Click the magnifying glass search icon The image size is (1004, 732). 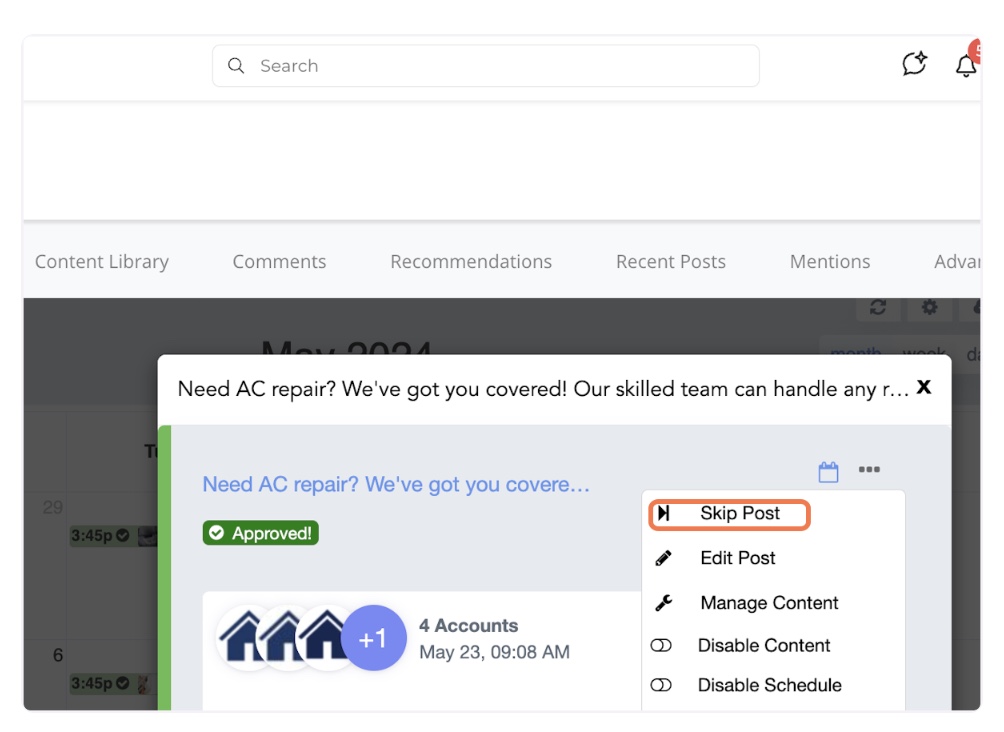[236, 66]
